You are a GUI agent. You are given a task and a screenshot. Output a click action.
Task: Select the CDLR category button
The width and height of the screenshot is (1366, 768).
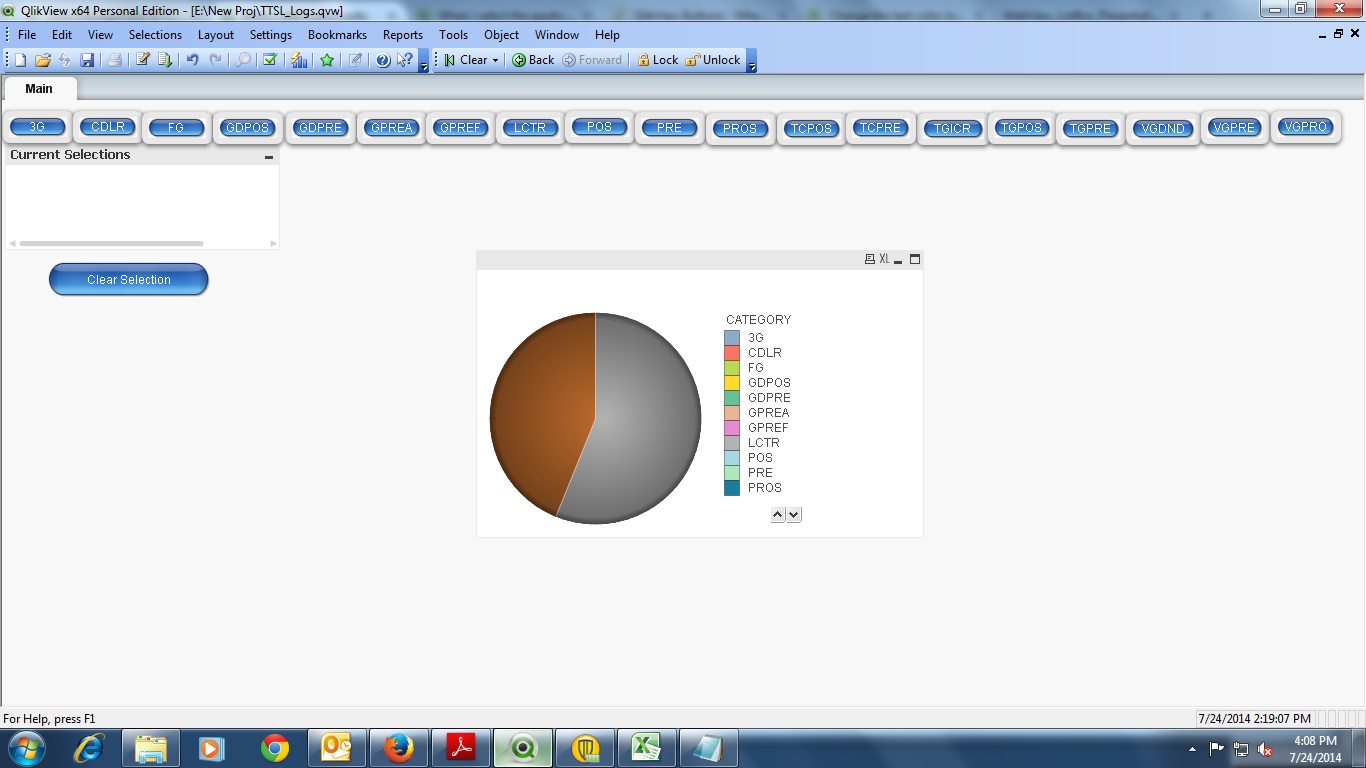pyautogui.click(x=107, y=127)
